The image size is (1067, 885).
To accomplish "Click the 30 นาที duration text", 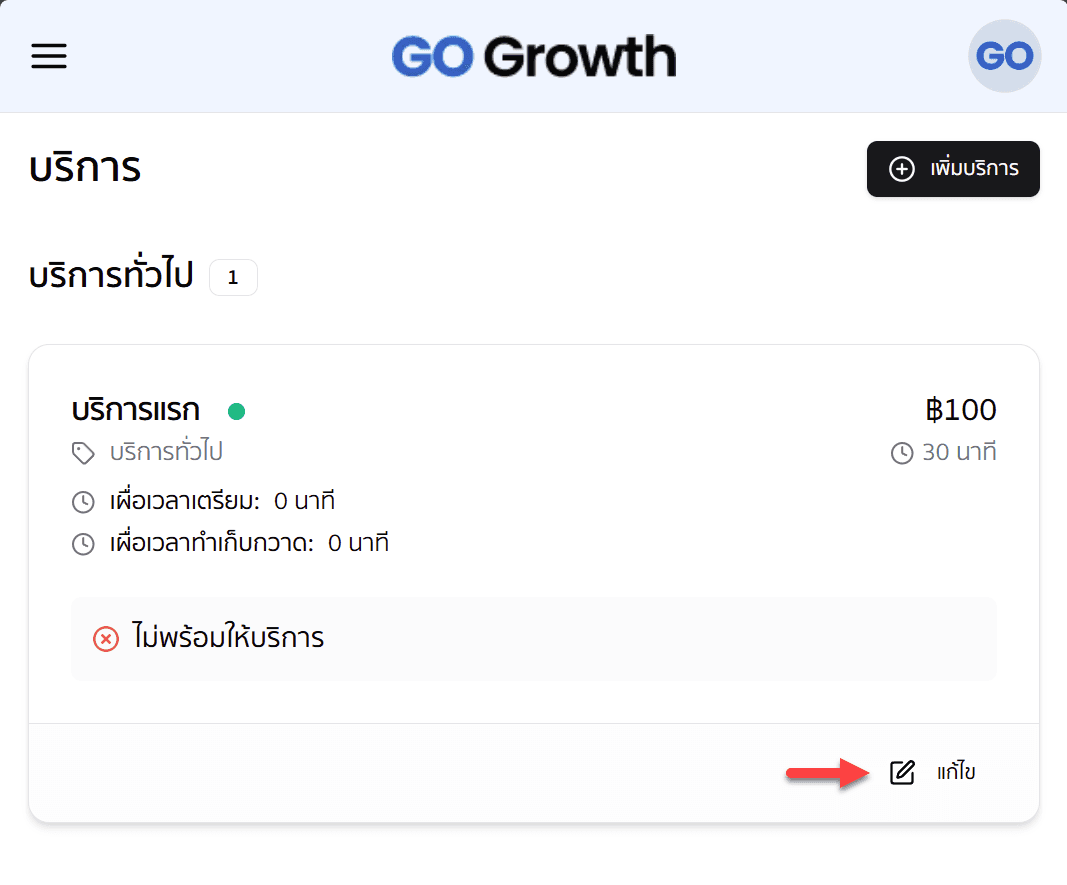I will pos(960,452).
